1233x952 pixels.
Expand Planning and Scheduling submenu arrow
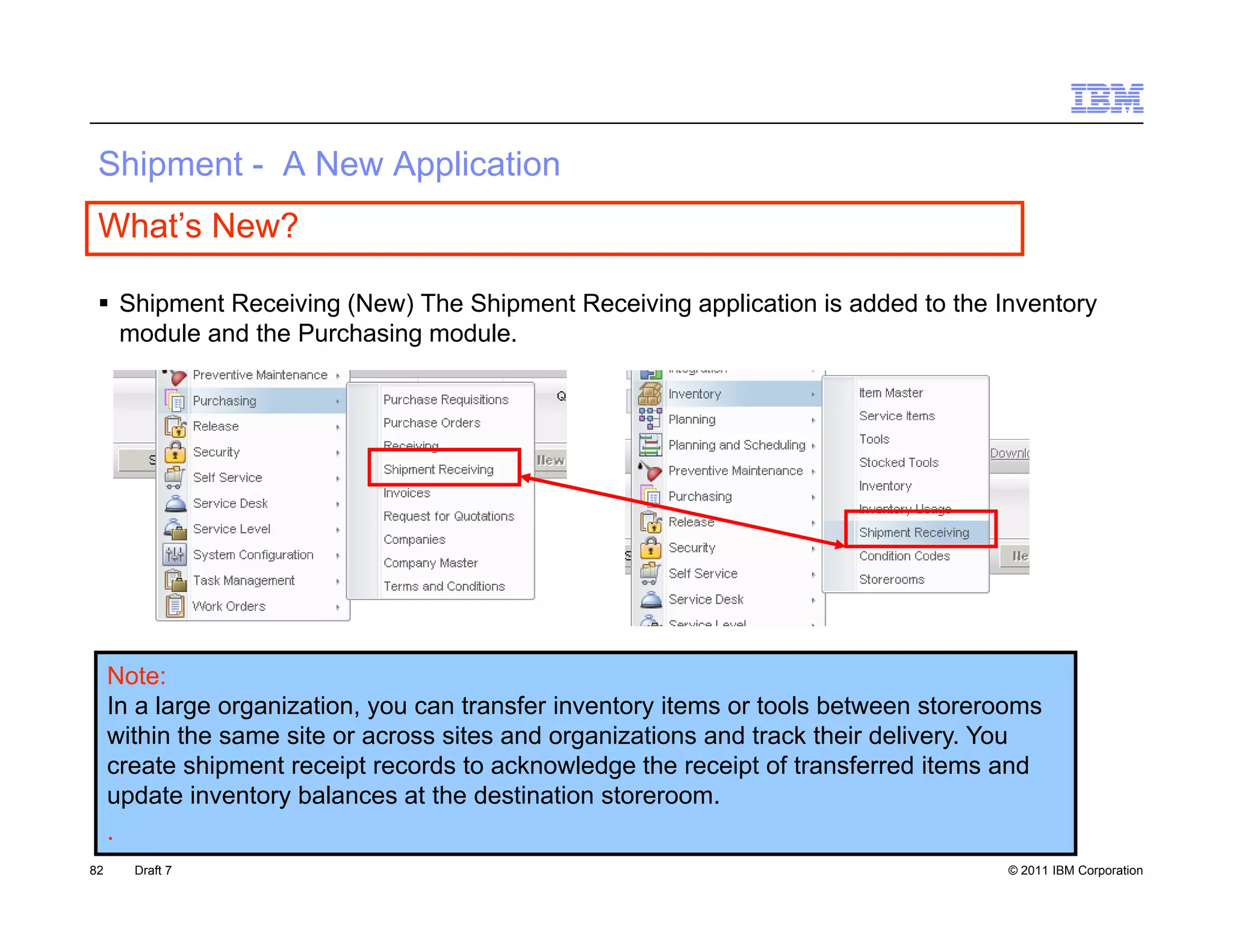[x=813, y=446]
